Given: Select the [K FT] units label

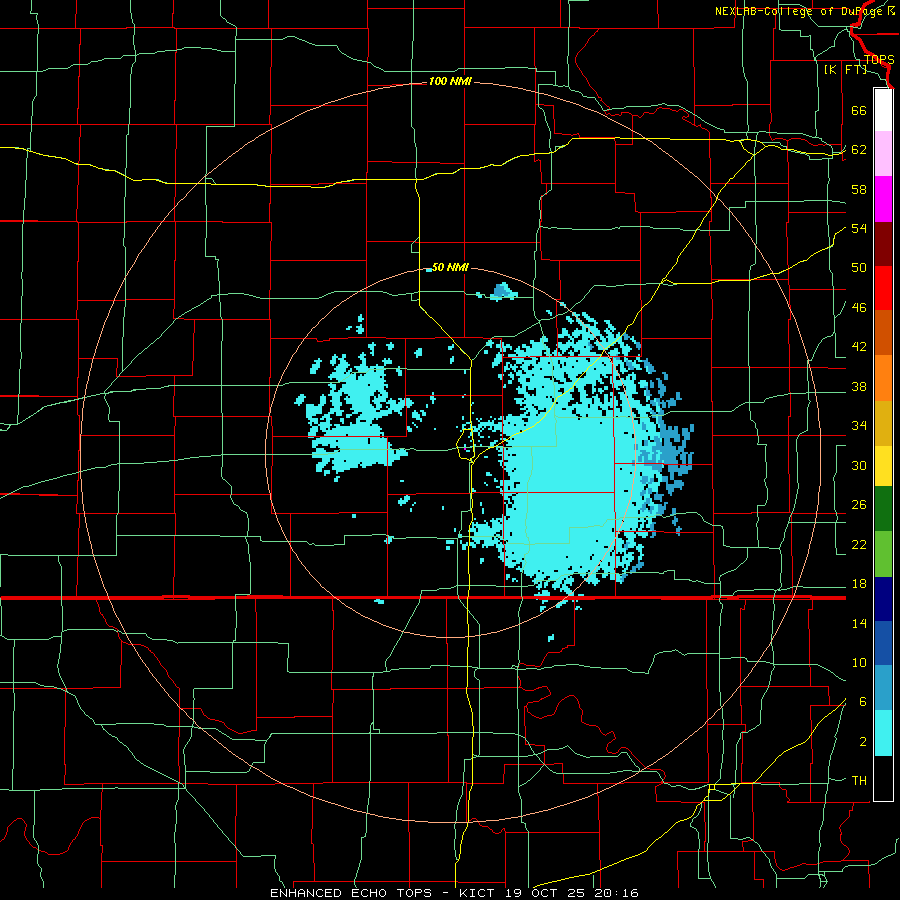Looking at the screenshot, I should click(x=845, y=70).
